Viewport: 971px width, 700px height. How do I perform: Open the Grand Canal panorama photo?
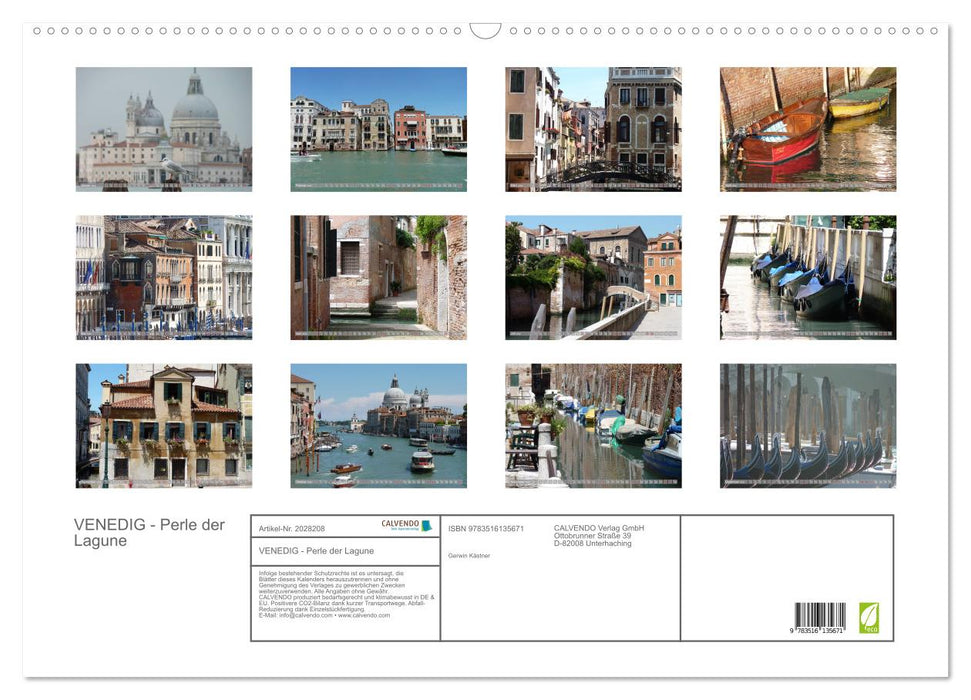(377, 128)
